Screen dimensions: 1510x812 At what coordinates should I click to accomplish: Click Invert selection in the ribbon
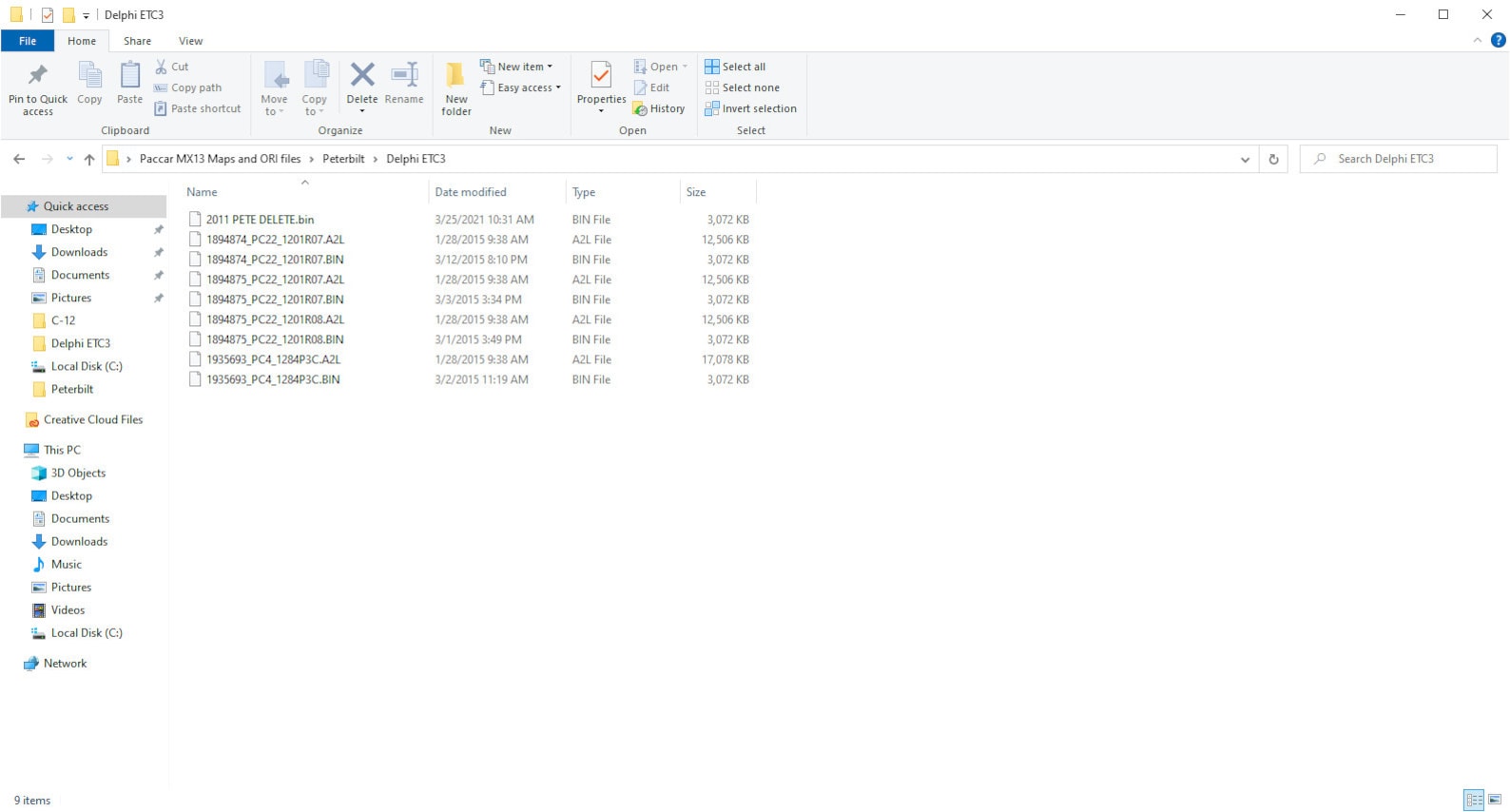tap(750, 108)
